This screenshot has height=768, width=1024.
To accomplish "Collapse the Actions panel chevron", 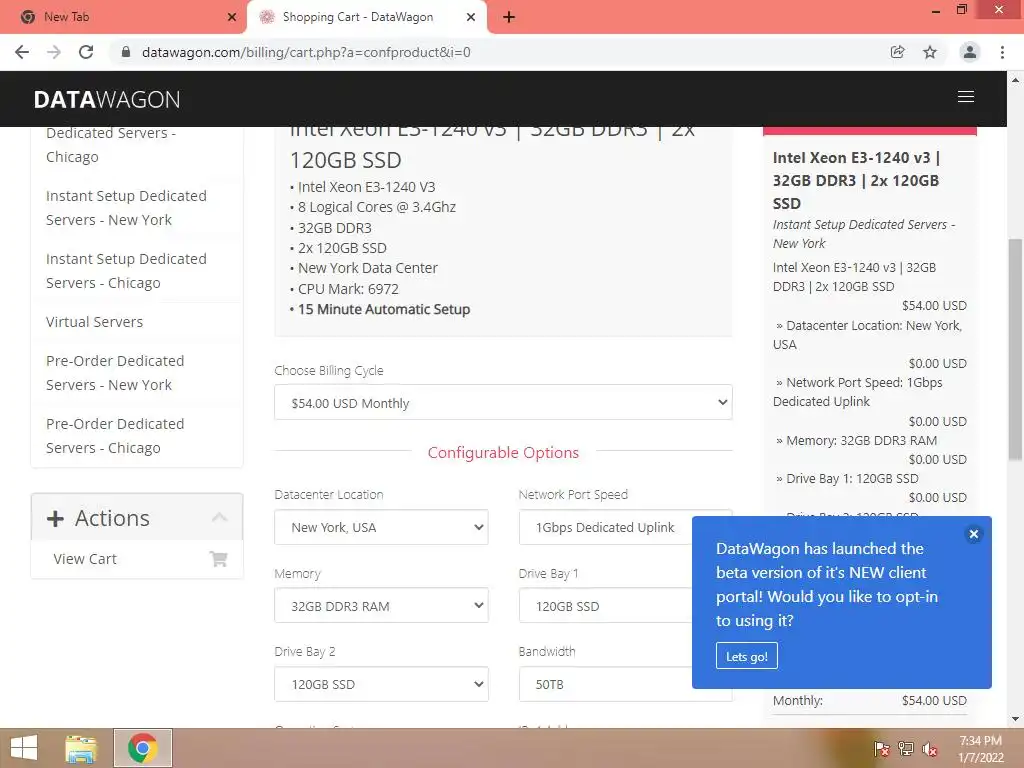I will click(219, 517).
